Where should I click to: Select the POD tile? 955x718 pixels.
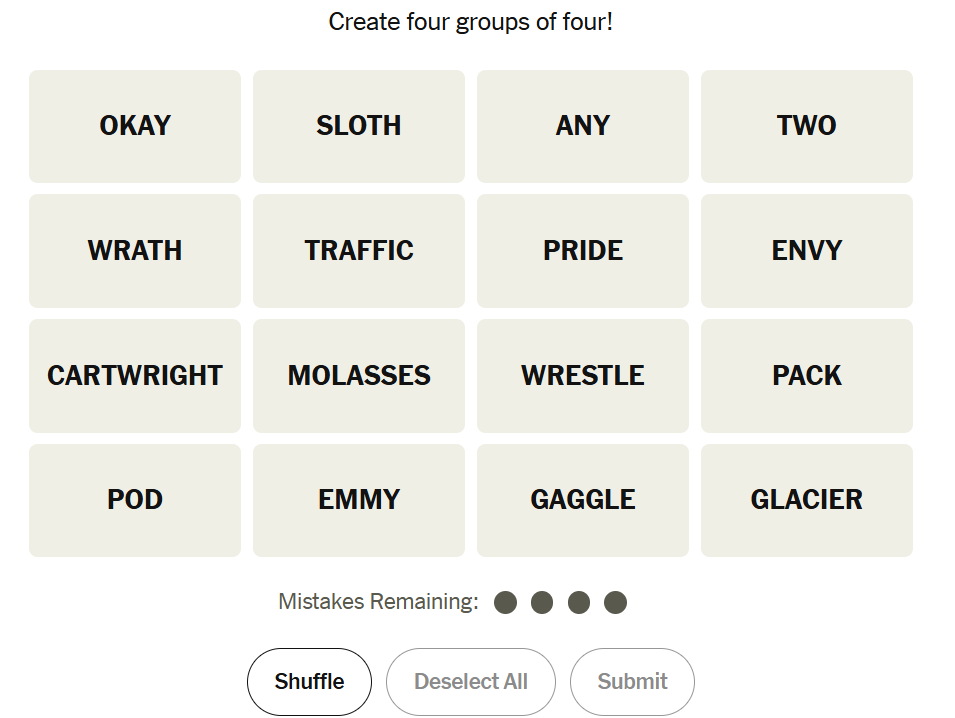pos(135,500)
